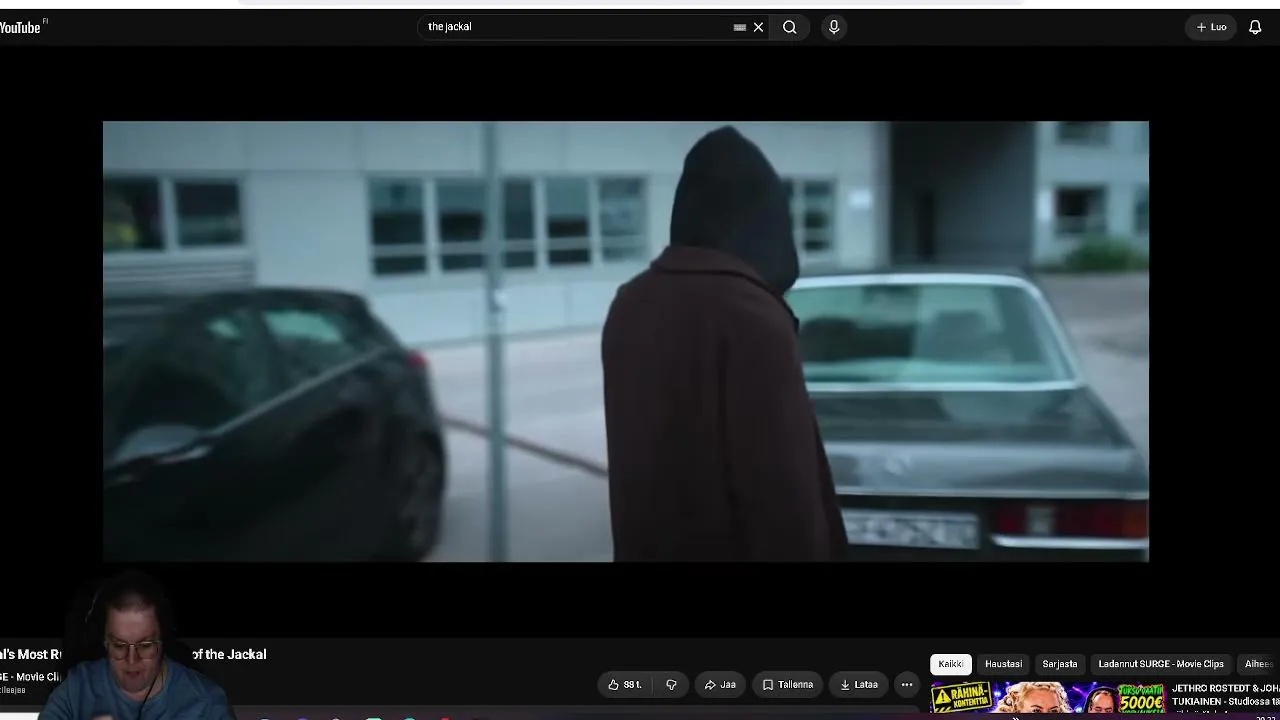Screen dimensions: 1280x720
Task: Download the video with the Lataa button
Action: 859,685
